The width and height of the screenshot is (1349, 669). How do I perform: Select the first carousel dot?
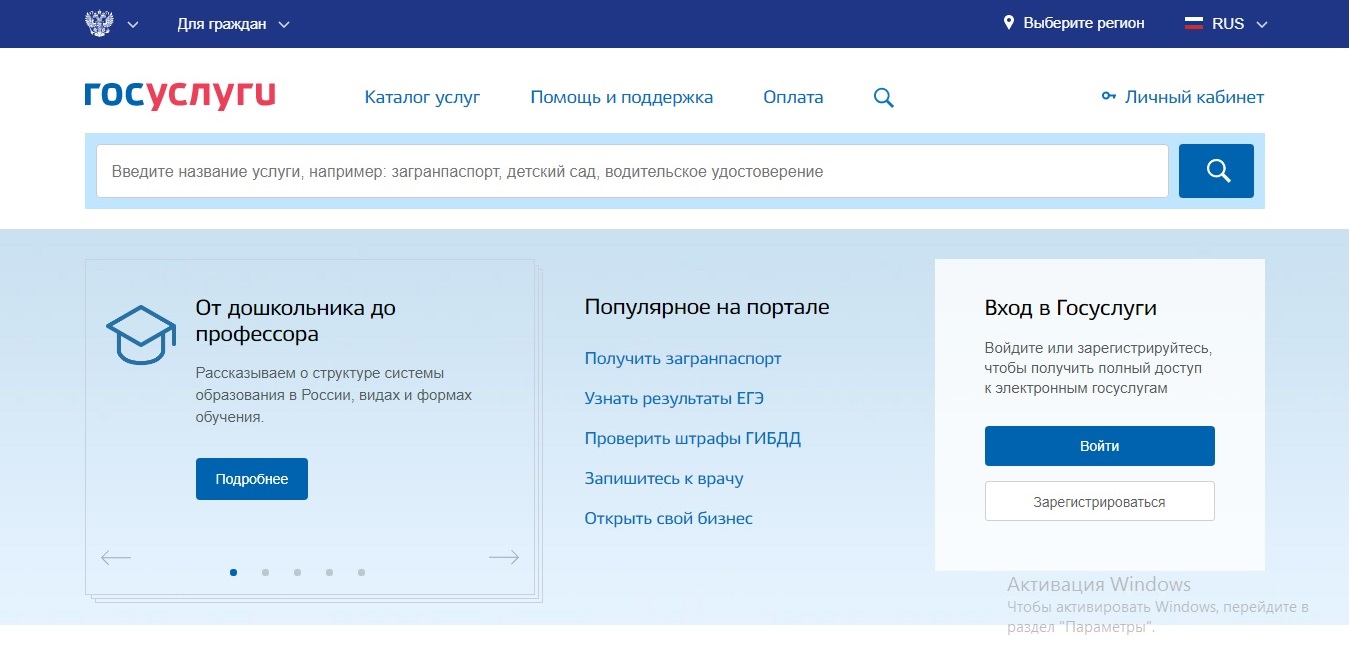coord(234,572)
